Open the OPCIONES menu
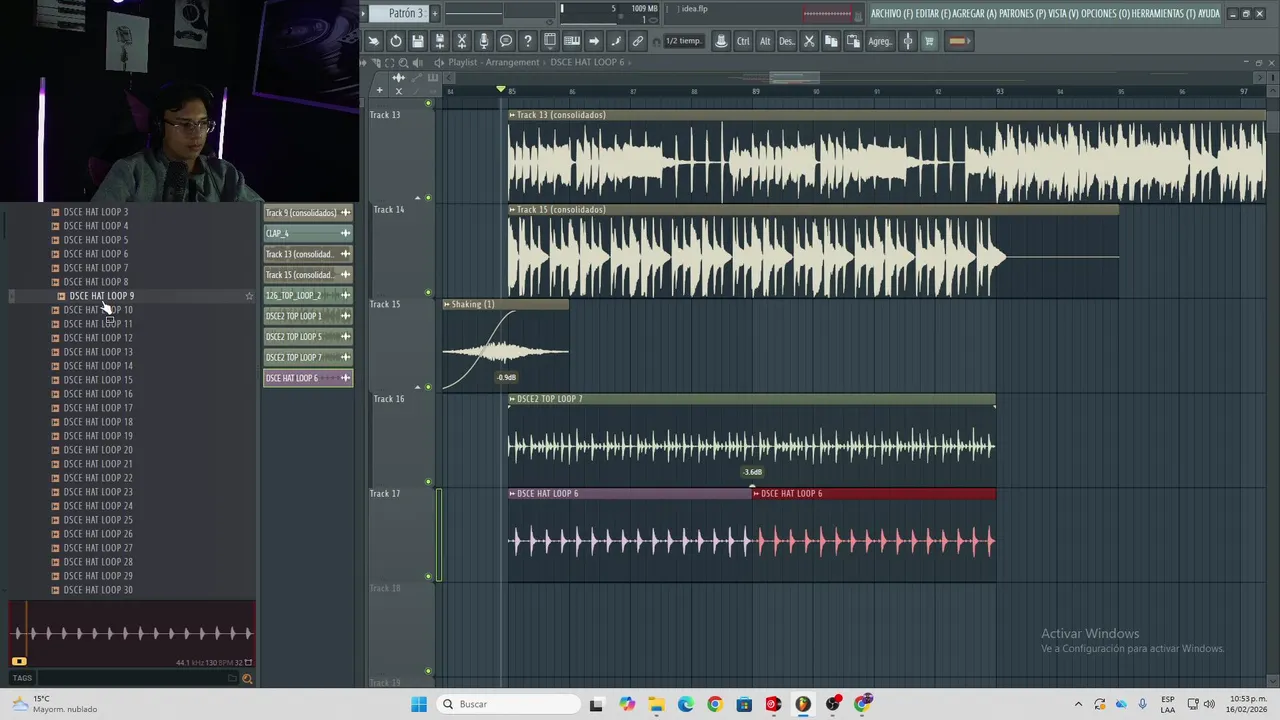This screenshot has height=720, width=1280. click(1105, 14)
